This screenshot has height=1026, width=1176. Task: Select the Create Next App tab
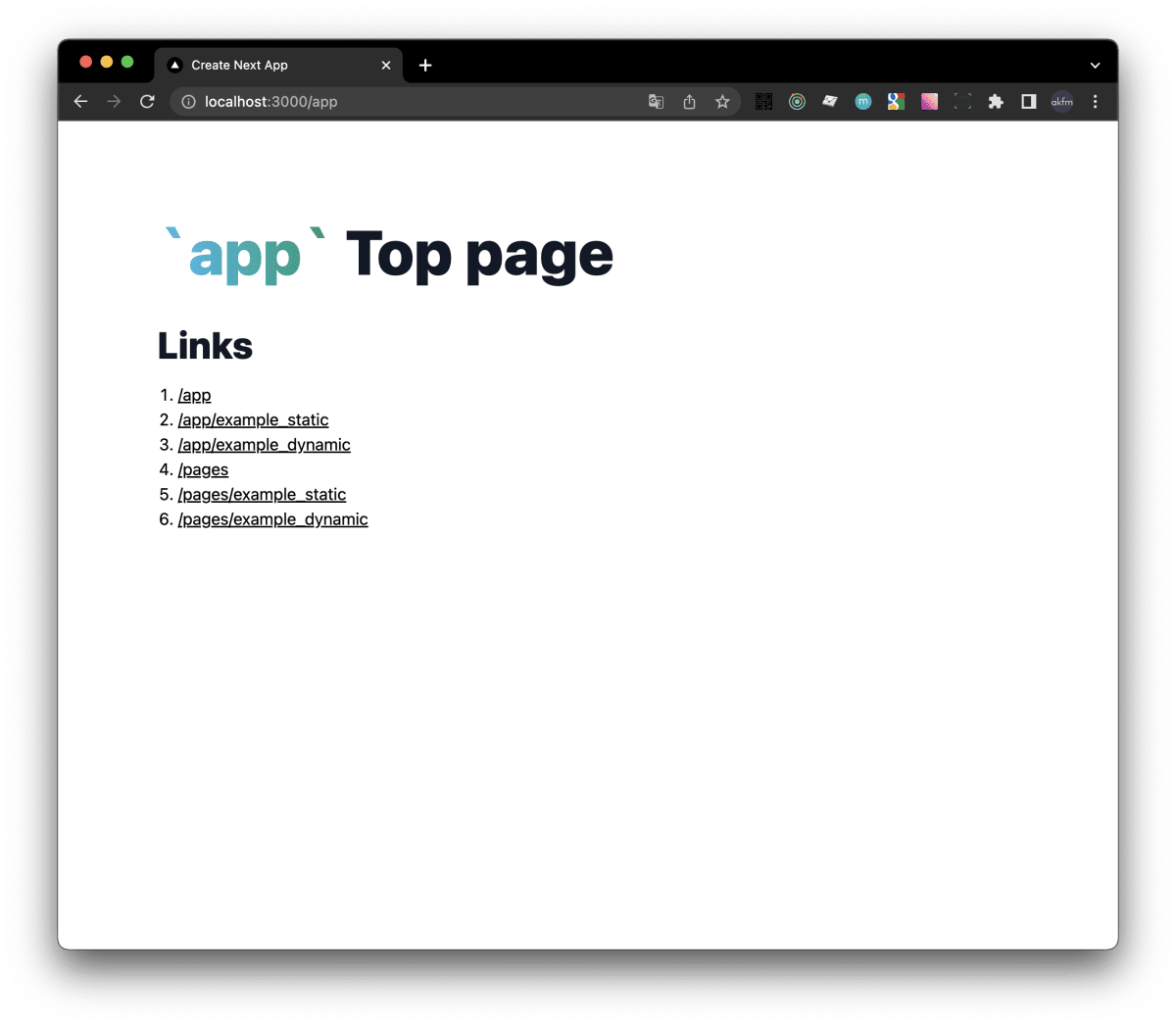tap(279, 66)
